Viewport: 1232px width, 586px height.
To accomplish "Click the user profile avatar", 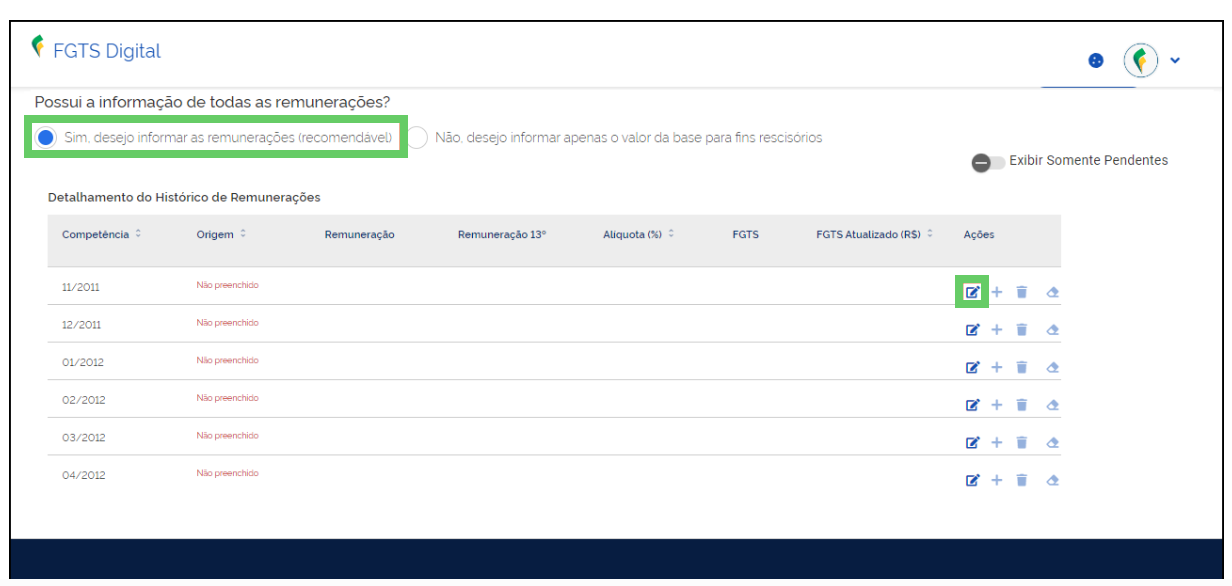I will [x=1141, y=60].
